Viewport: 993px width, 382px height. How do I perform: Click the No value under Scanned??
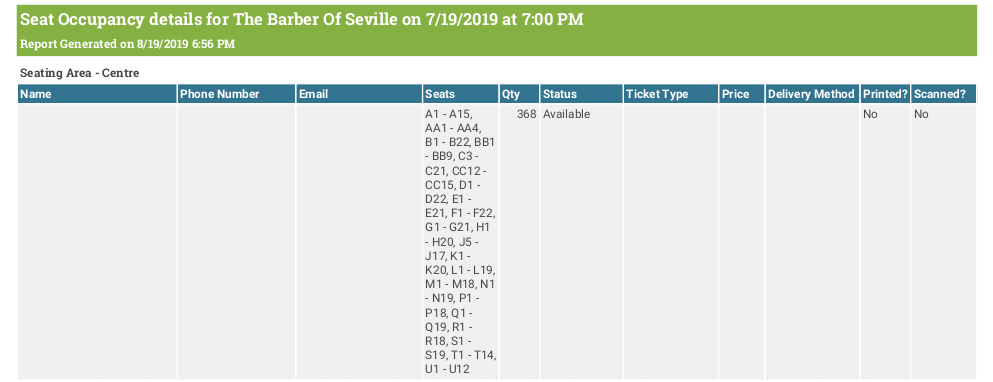921,115
